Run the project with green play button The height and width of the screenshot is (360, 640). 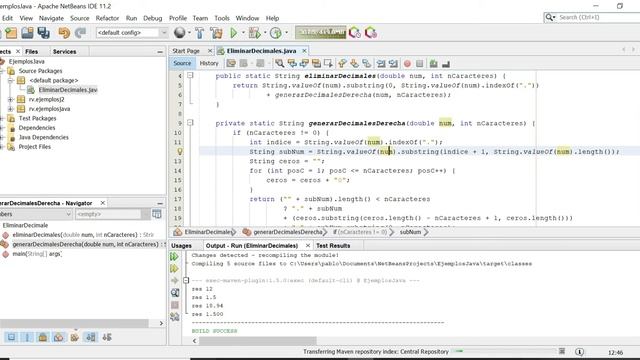[233, 33]
